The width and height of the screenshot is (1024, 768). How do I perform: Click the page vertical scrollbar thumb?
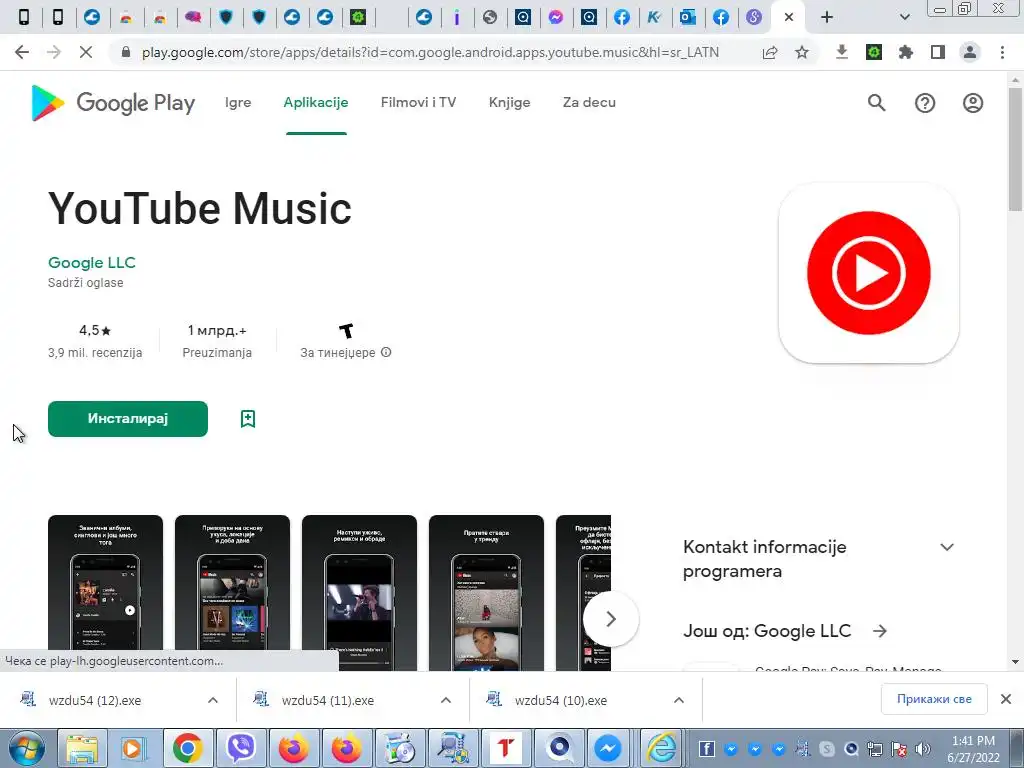pyautogui.click(x=1016, y=149)
